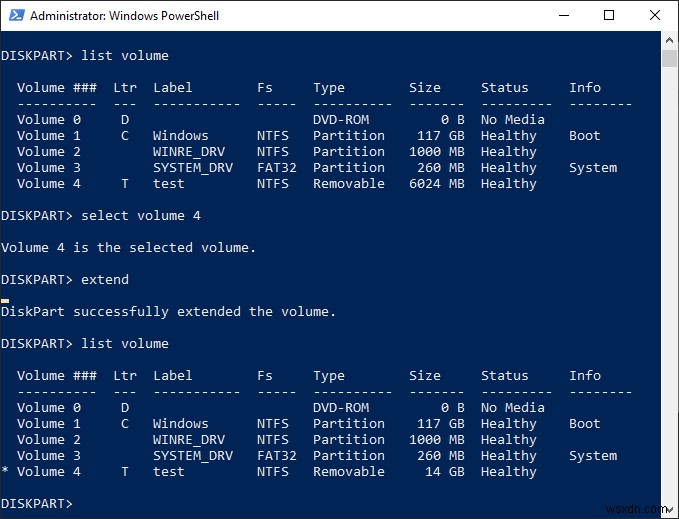Click '6024 MB' size in first table

(436, 184)
